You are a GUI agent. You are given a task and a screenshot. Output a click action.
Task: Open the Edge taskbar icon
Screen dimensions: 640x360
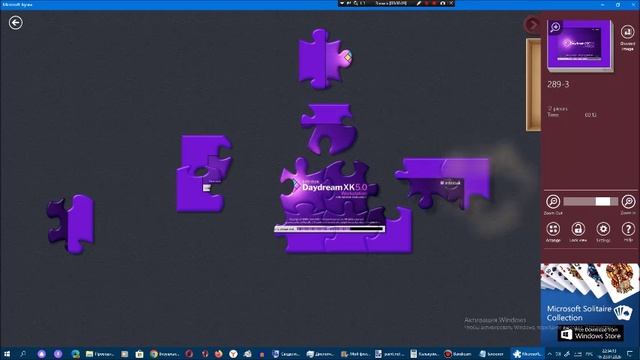76,354
